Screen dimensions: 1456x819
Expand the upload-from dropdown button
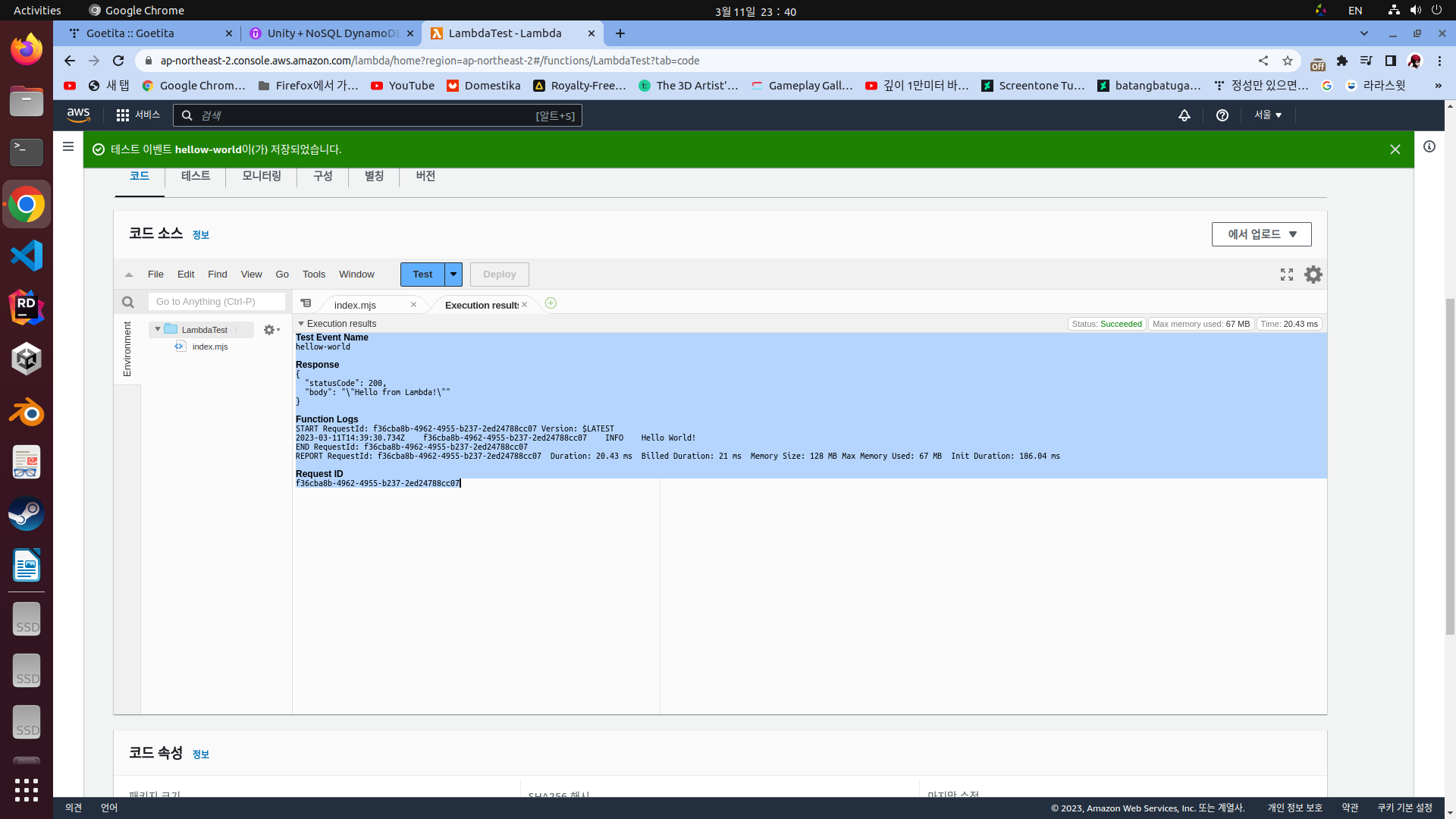coord(1261,234)
